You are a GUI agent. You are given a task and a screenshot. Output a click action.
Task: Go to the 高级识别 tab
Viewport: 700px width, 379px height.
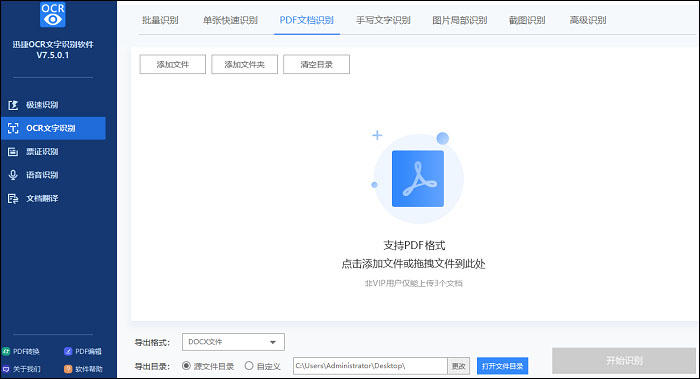(588, 20)
